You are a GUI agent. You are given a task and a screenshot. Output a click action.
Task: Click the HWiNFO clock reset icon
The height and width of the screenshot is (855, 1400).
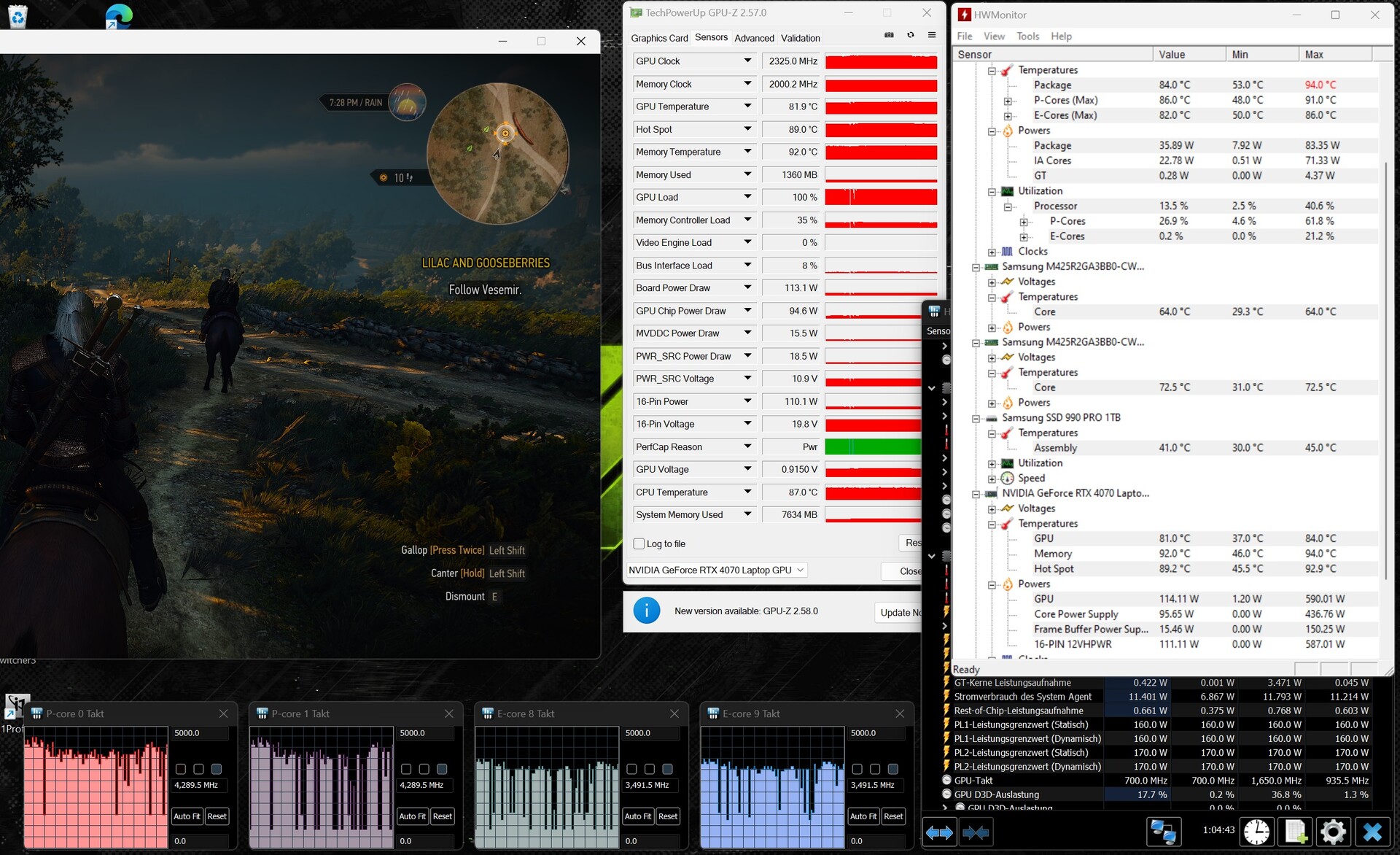[1256, 832]
